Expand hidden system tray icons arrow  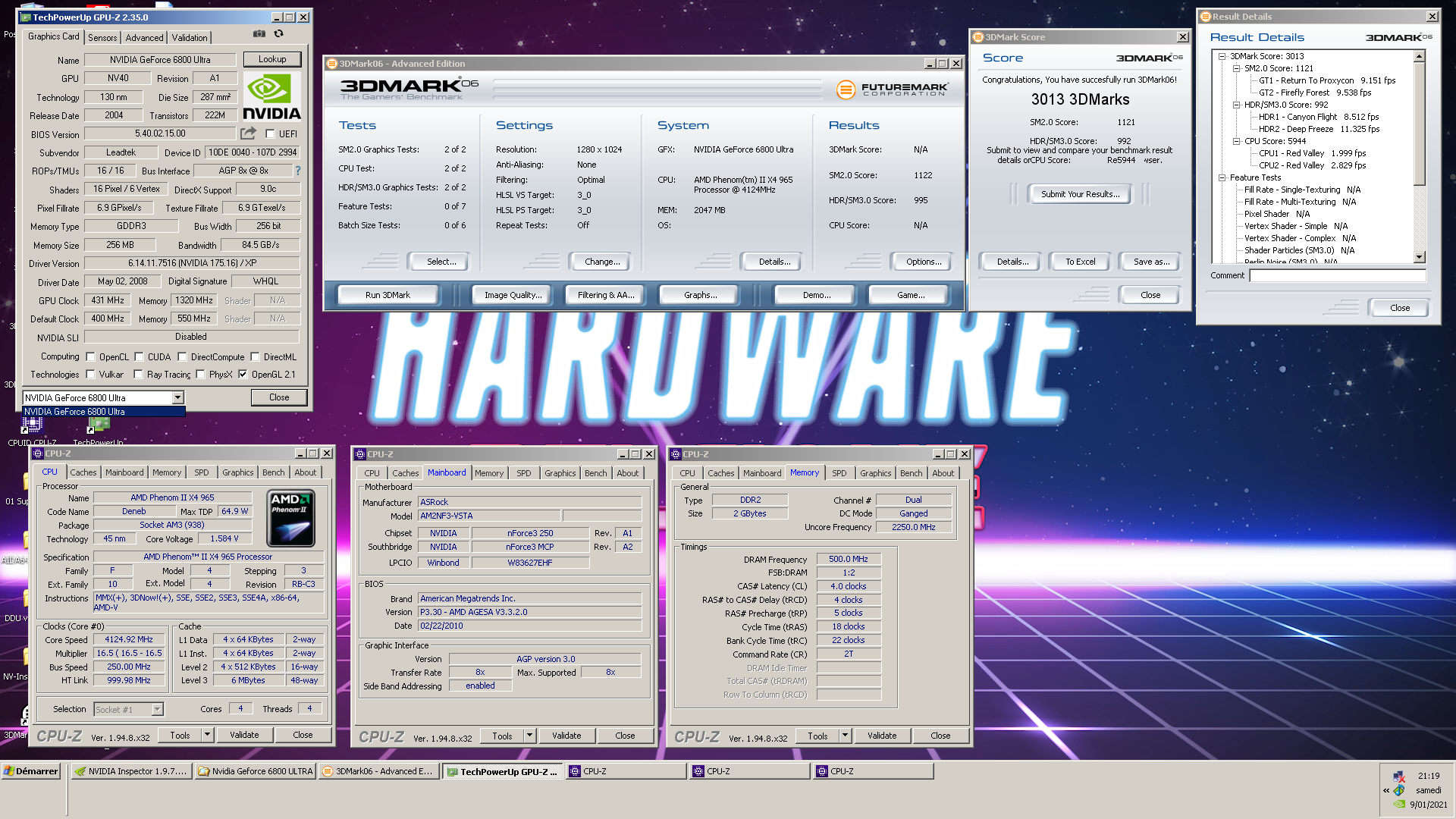point(1386,790)
